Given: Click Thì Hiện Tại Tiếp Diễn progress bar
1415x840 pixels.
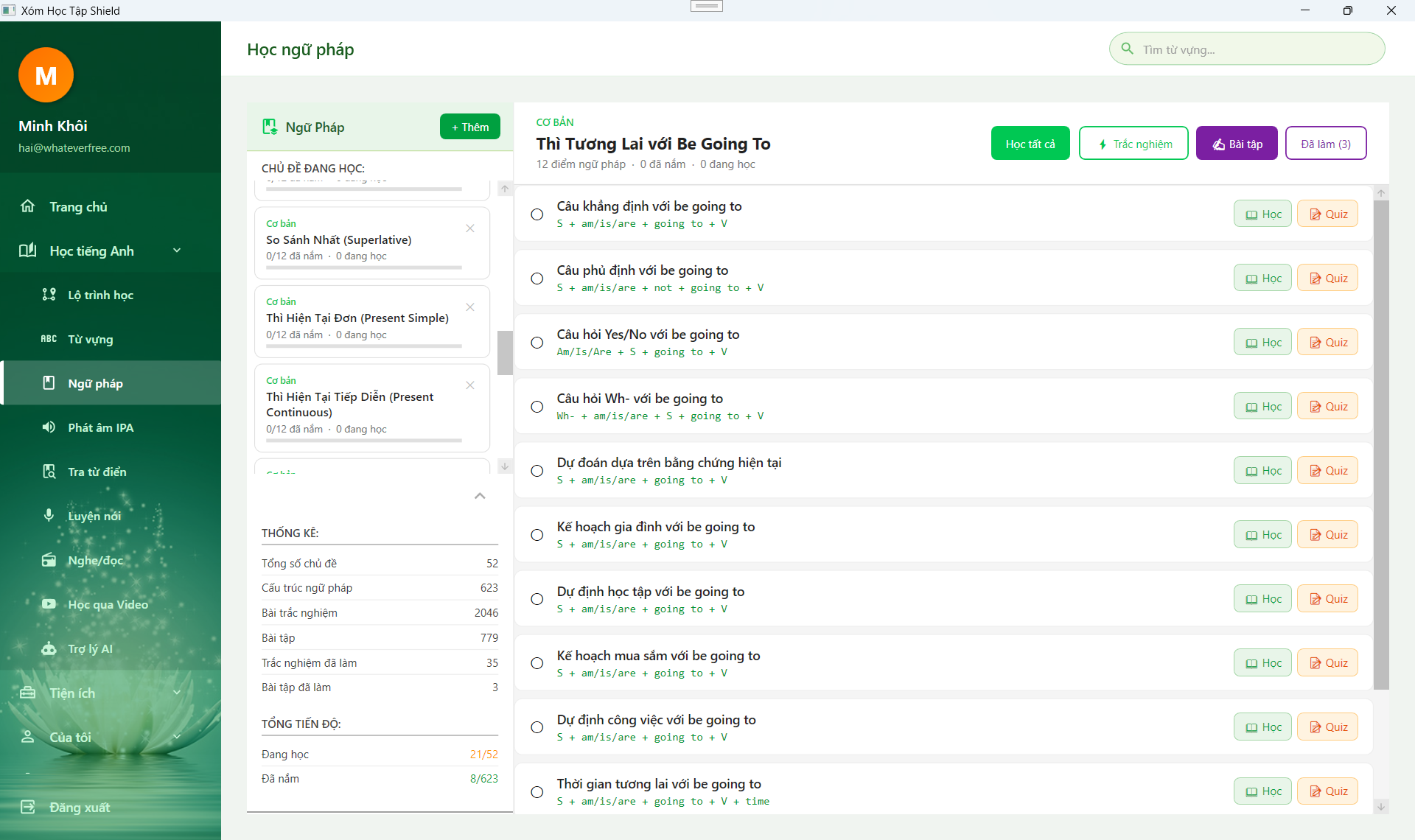Looking at the screenshot, I should point(364,441).
